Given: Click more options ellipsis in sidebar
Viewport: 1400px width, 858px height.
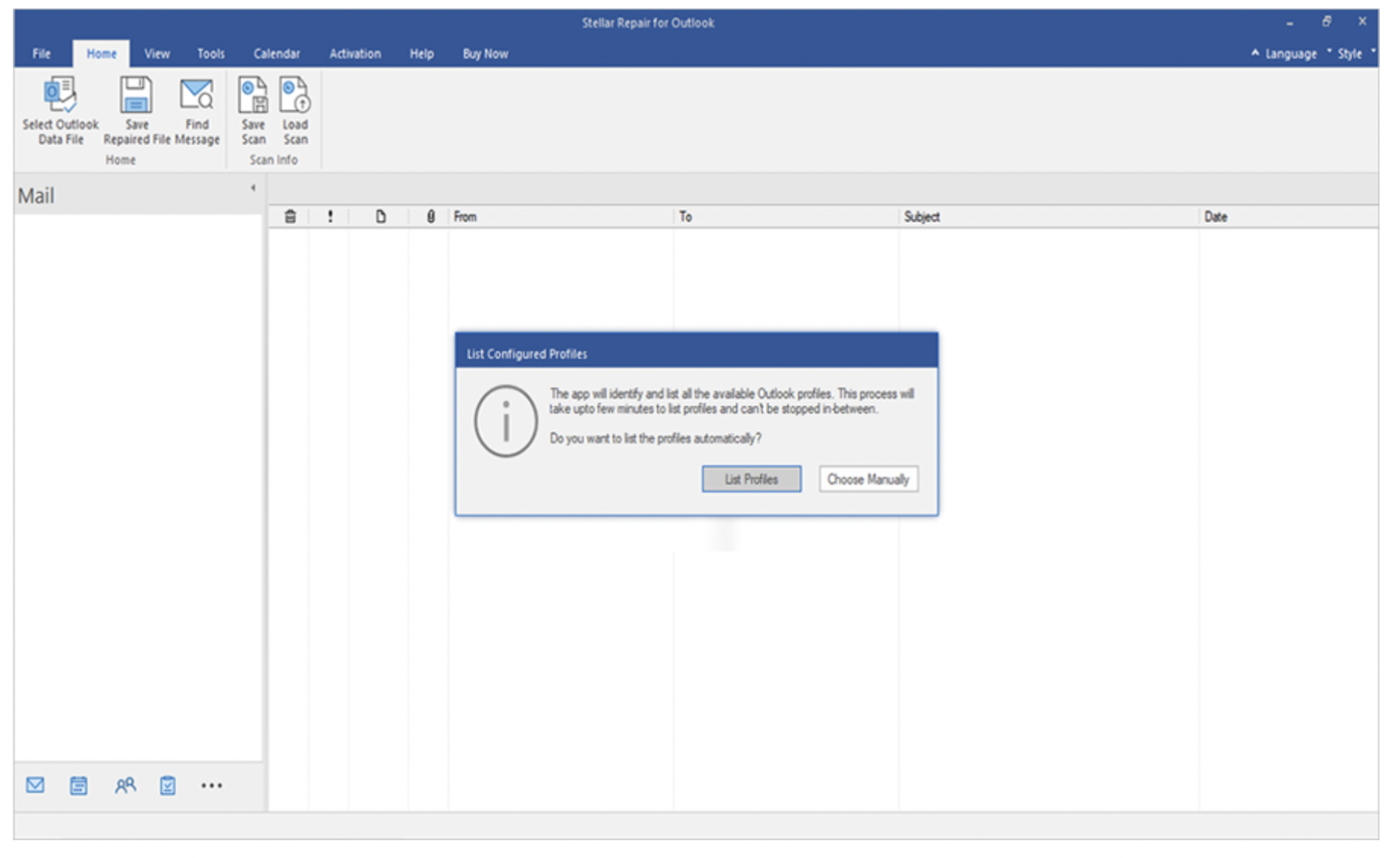Looking at the screenshot, I should coord(212,785).
